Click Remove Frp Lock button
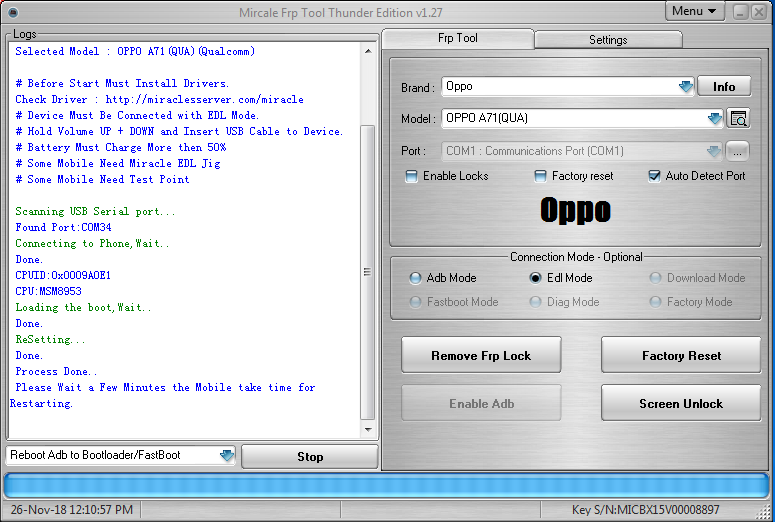The height and width of the screenshot is (522, 775). pos(481,355)
